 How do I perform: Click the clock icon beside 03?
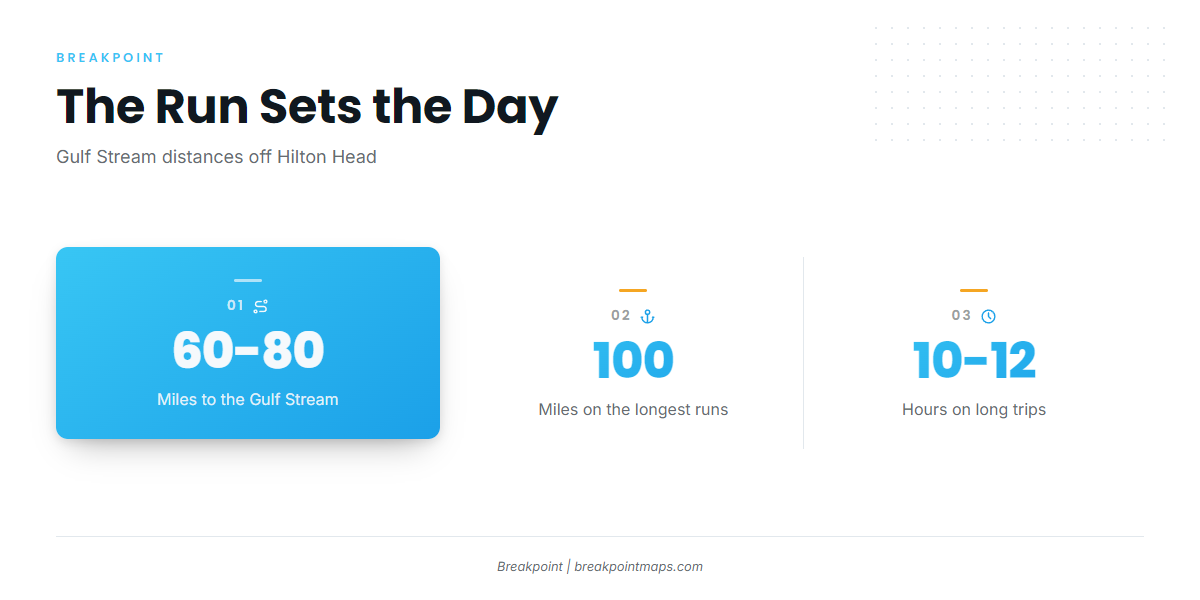click(988, 316)
